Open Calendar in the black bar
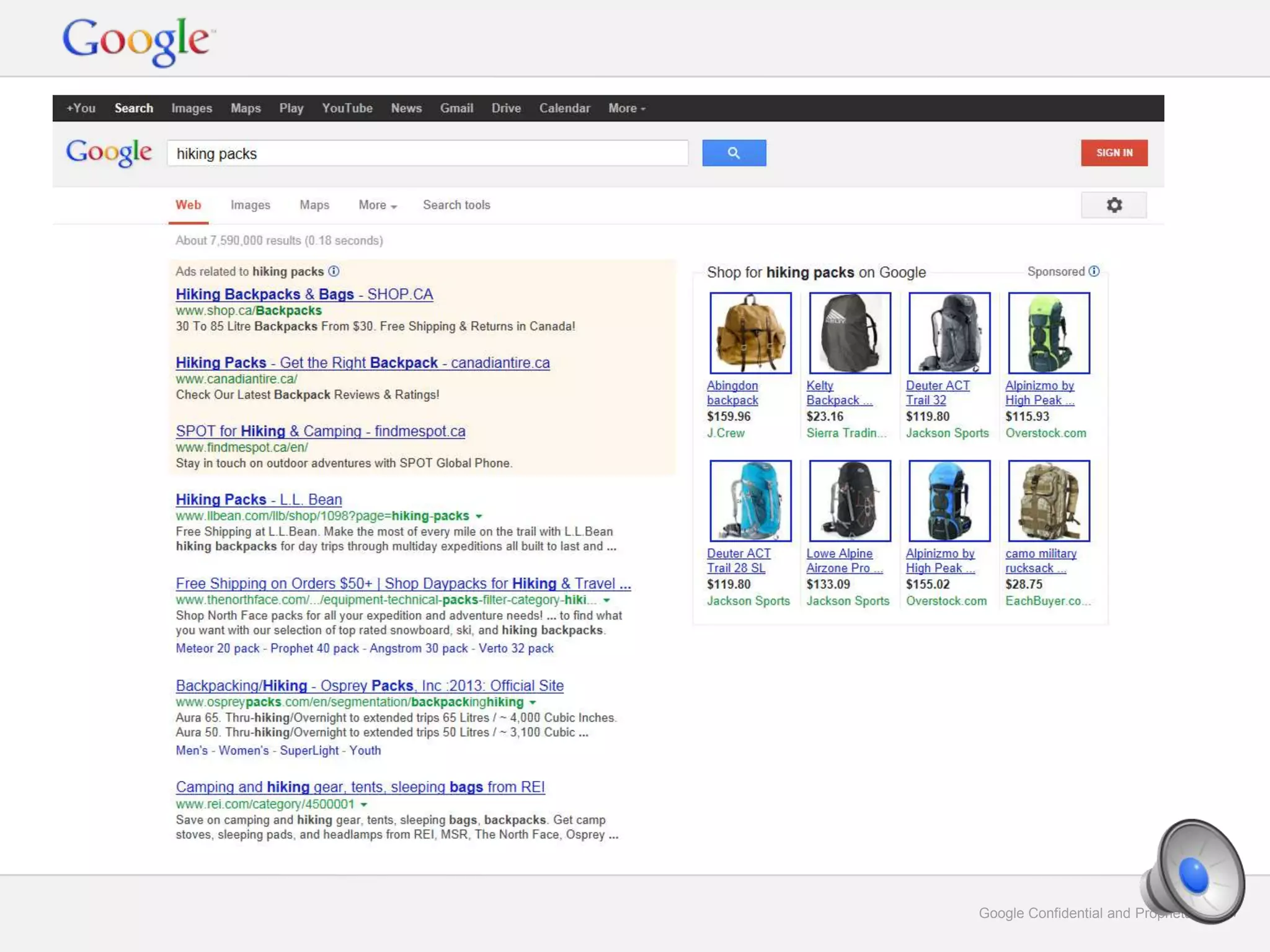This screenshot has height=952, width=1270. click(x=564, y=108)
